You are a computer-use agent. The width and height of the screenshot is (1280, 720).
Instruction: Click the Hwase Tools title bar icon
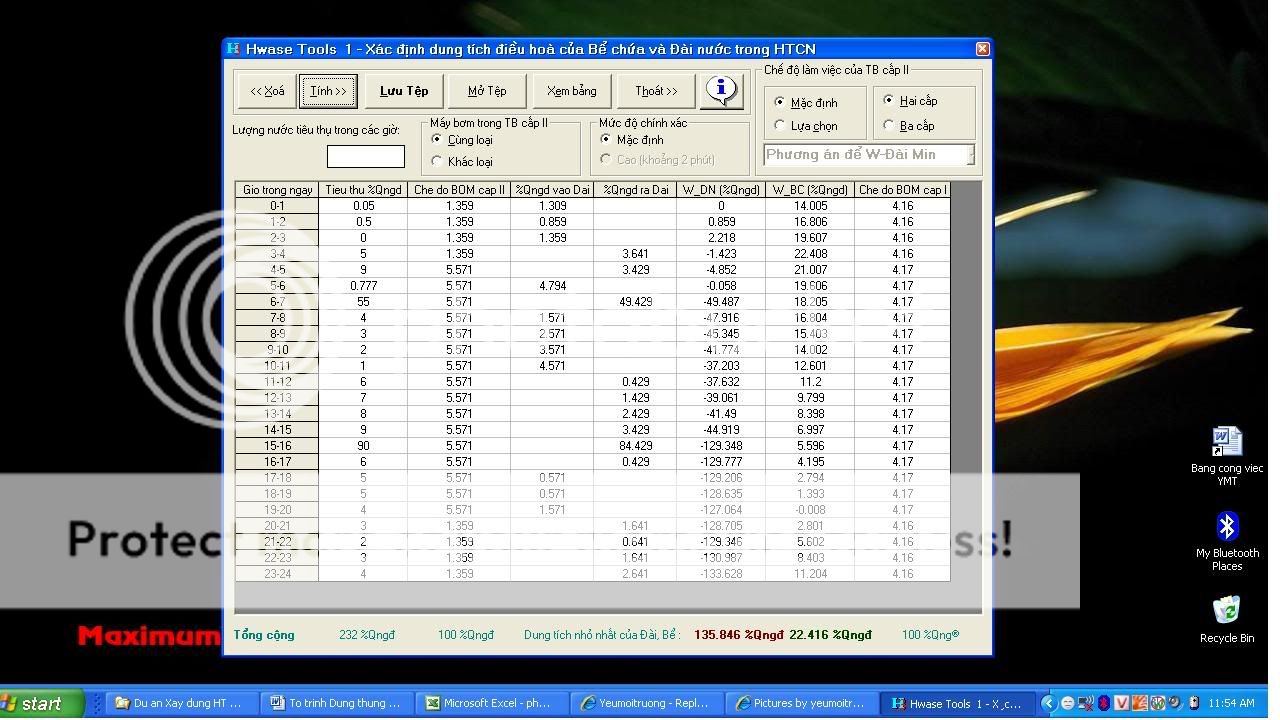pyautogui.click(x=233, y=48)
